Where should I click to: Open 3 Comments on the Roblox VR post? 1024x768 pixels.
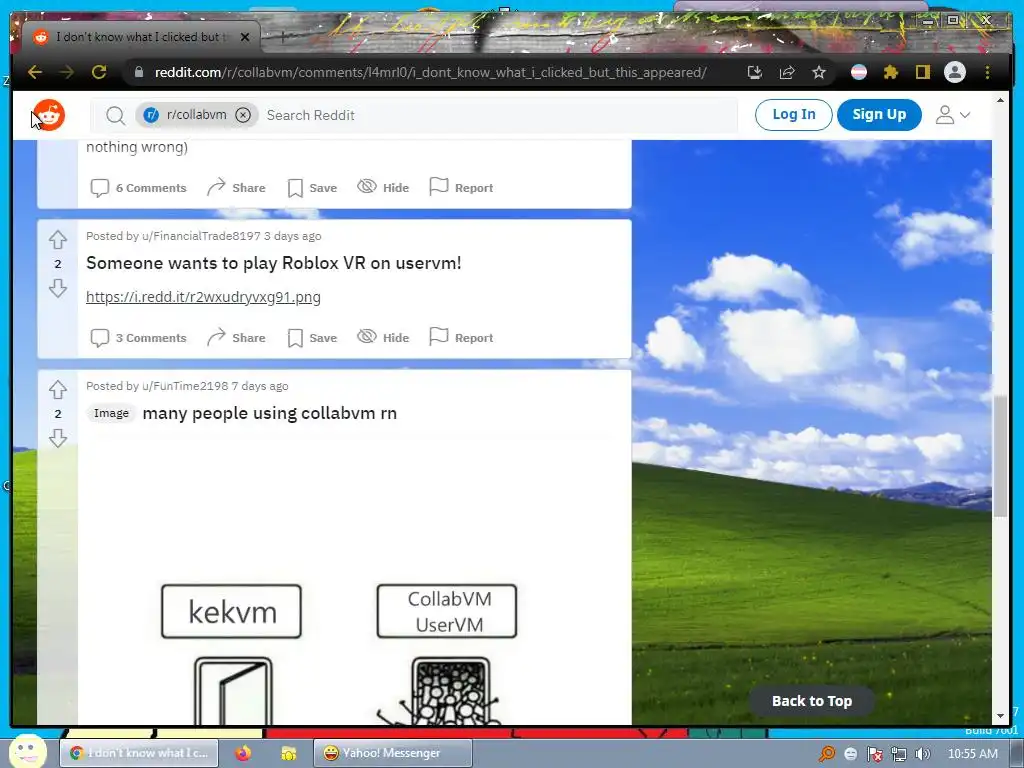pos(138,338)
